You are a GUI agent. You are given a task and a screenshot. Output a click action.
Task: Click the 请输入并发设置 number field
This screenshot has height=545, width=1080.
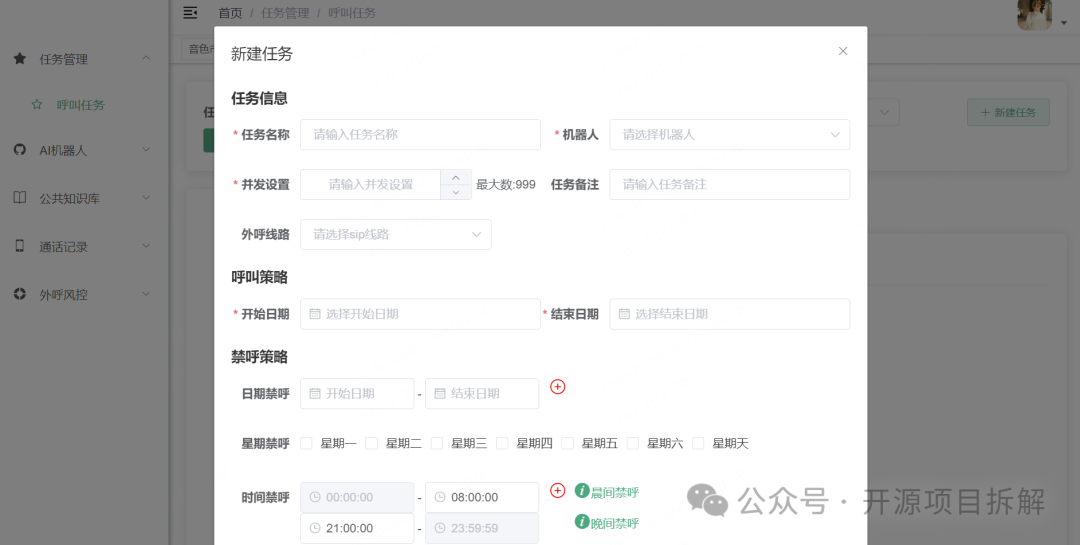(371, 184)
